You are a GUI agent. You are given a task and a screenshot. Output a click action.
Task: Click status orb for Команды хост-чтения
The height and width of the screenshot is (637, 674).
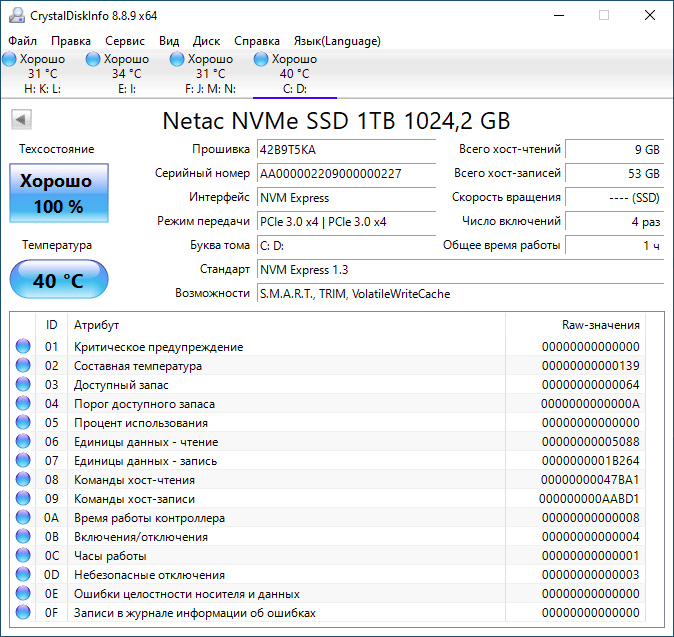click(23, 479)
